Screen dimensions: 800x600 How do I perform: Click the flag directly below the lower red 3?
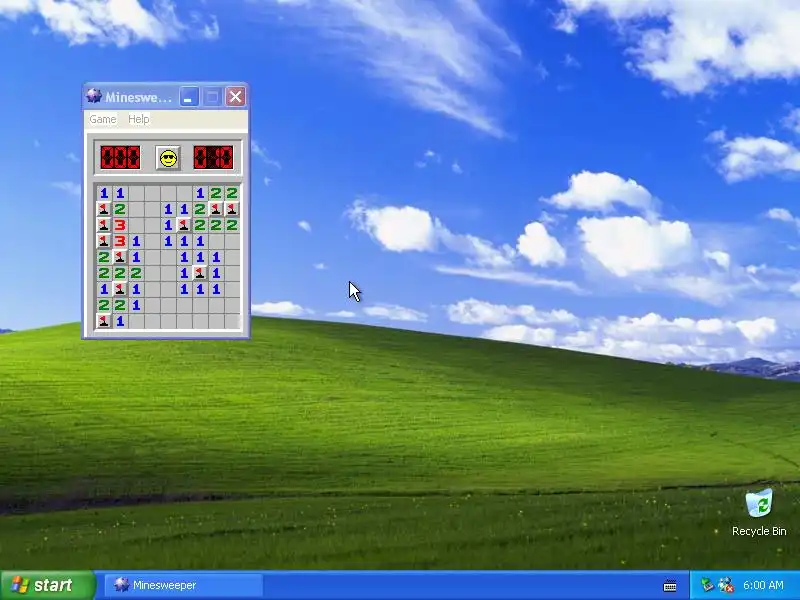point(120,257)
